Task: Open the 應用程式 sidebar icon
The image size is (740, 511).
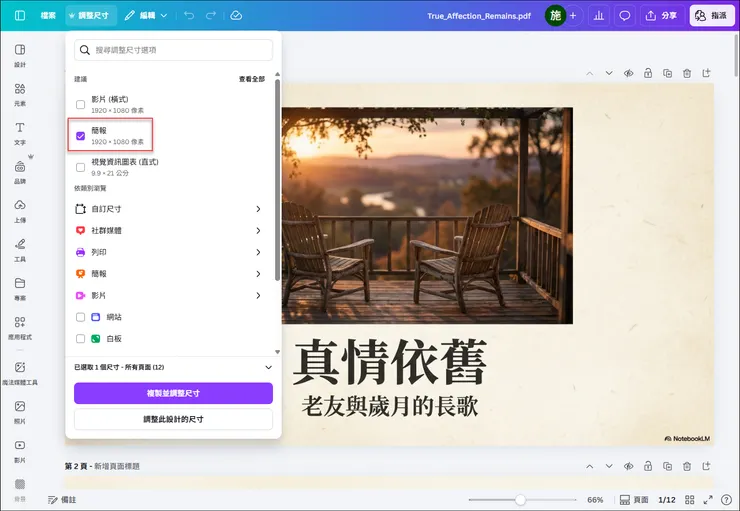Action: [x=20, y=328]
